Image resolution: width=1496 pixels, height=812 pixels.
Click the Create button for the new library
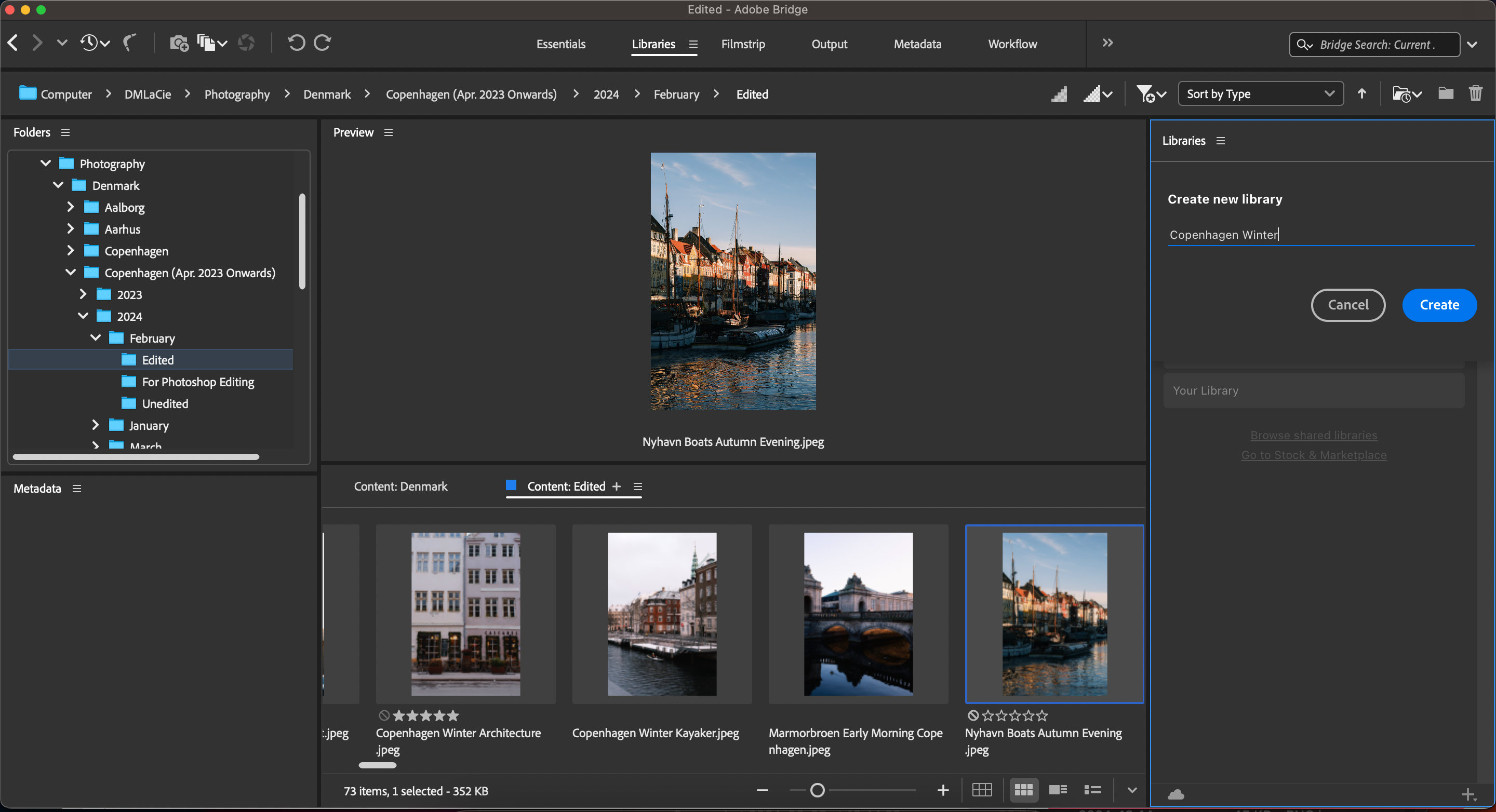[1438, 305]
